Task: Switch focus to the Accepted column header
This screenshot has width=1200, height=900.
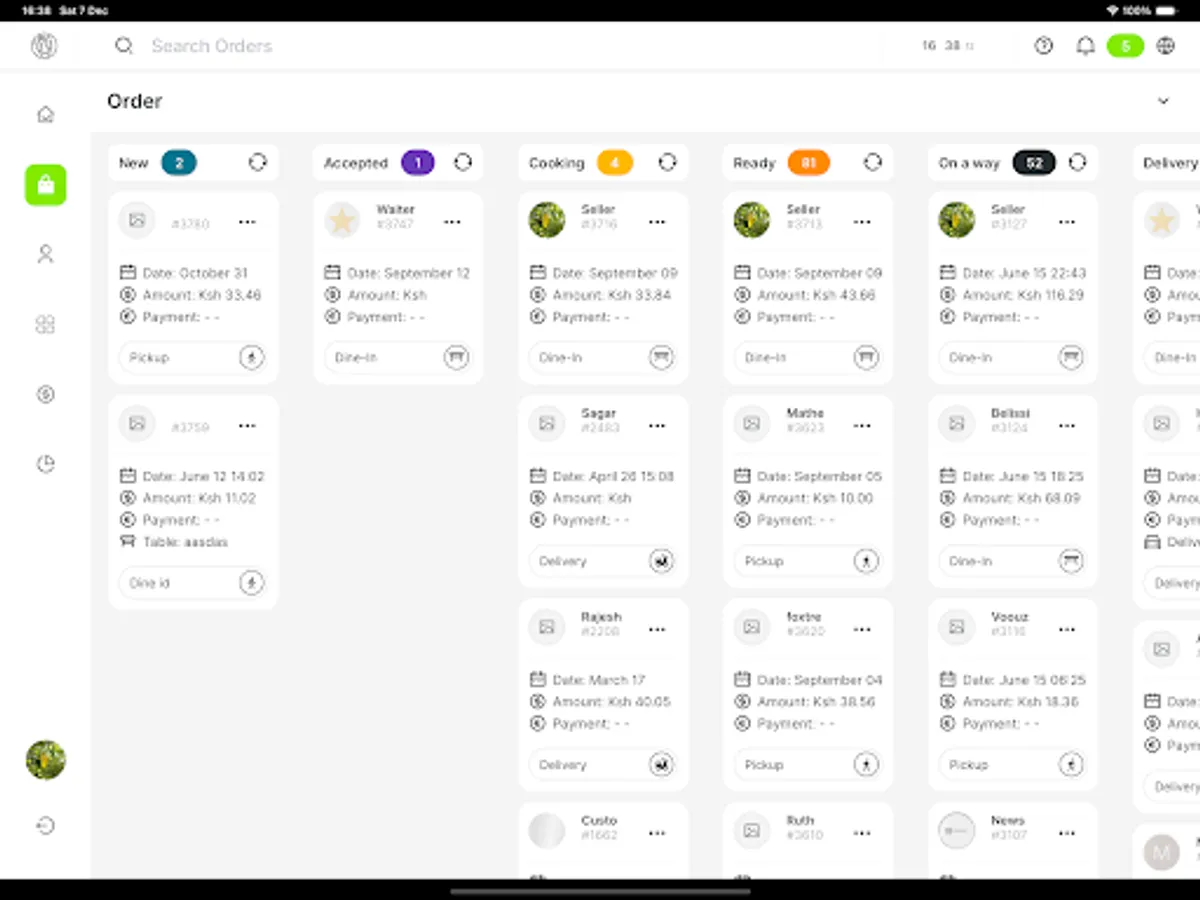Action: click(x=356, y=162)
